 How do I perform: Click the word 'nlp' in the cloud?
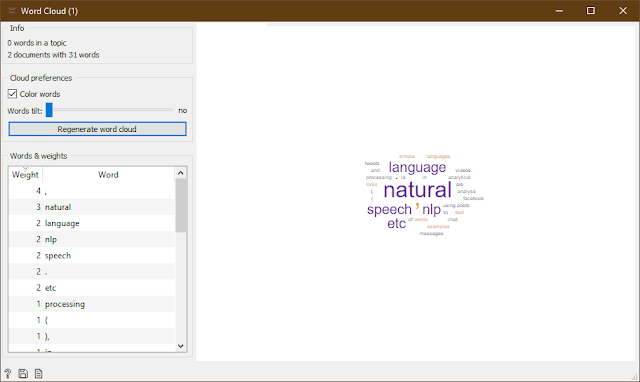pyautogui.click(x=431, y=210)
